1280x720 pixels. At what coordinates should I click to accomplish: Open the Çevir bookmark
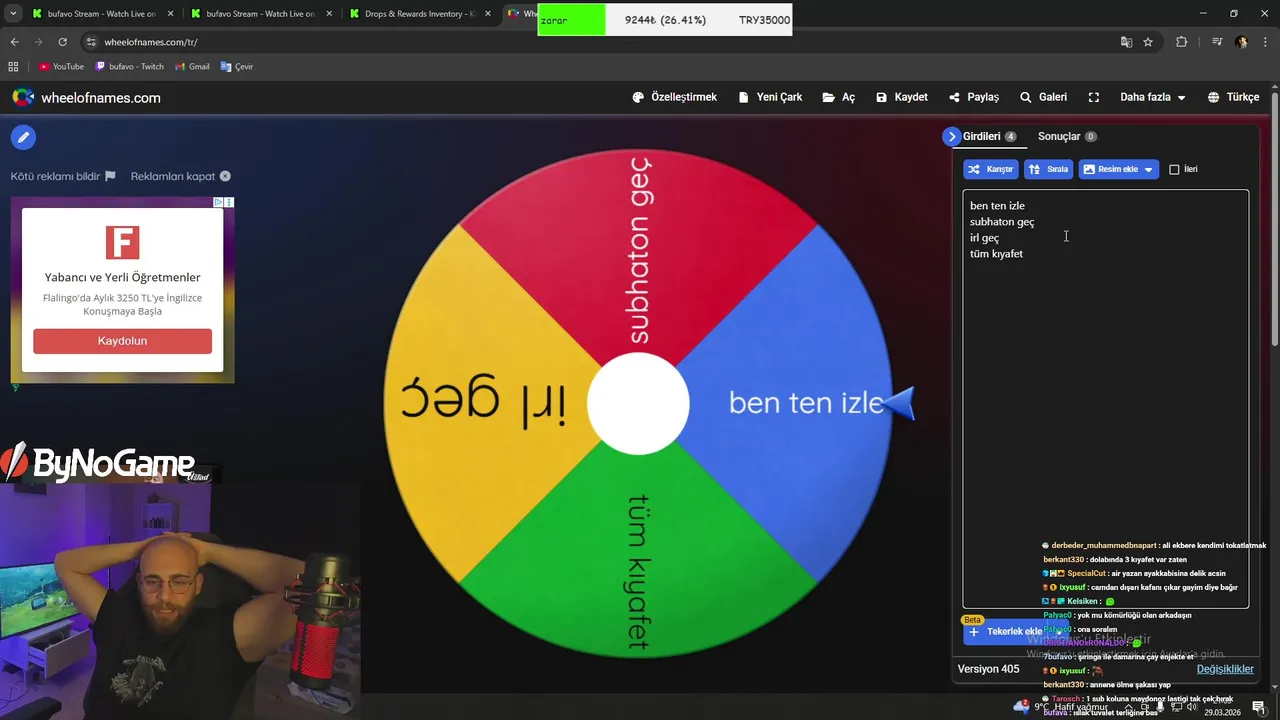point(236,66)
